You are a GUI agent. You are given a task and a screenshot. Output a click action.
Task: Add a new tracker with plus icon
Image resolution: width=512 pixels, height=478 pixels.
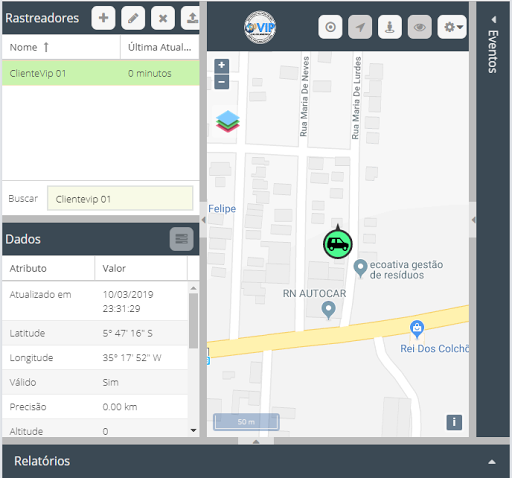tap(103, 18)
